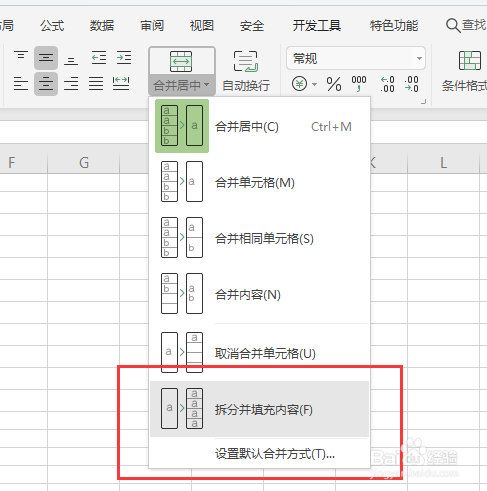
Task: Increase decimal places
Action: coord(387,84)
